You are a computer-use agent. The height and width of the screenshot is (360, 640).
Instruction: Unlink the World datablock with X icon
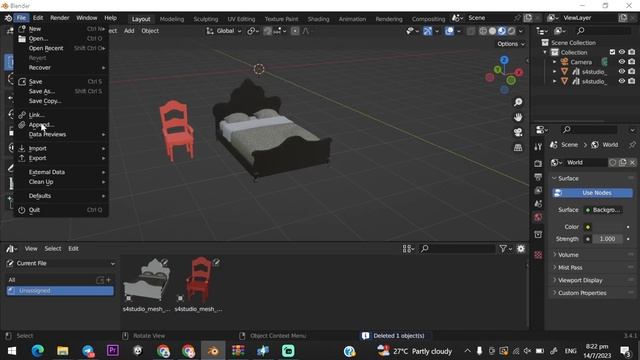click(632, 162)
